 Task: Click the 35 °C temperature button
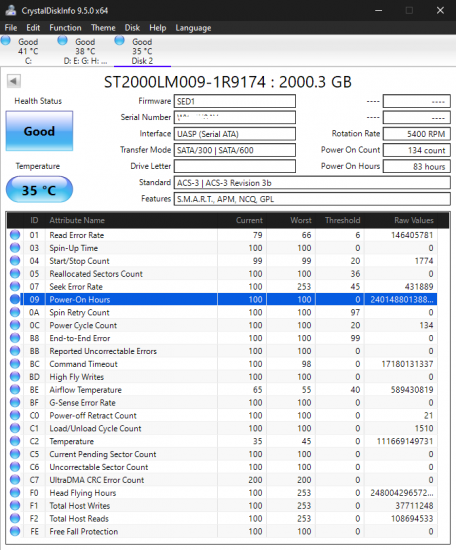coord(39,190)
